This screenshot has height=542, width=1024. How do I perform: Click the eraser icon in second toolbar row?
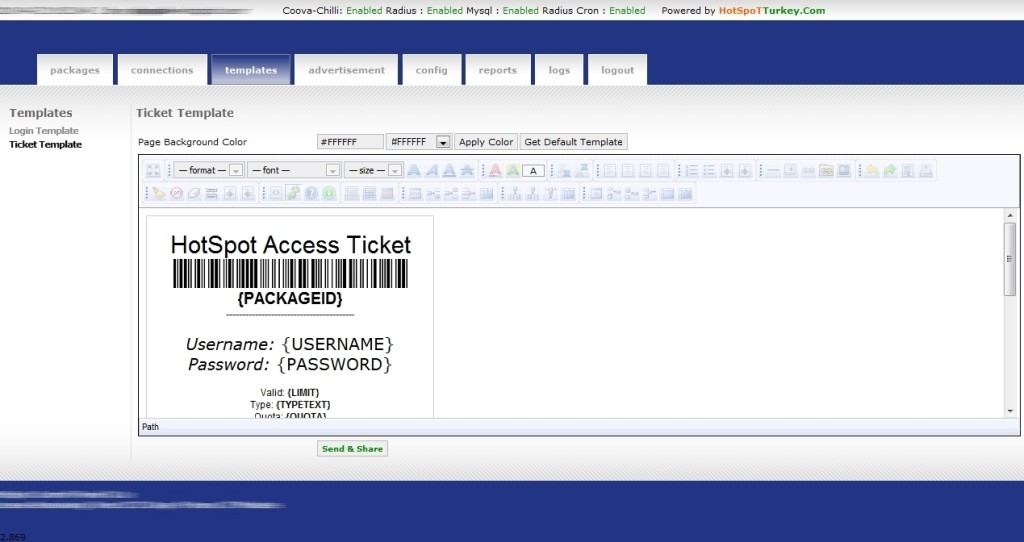pos(194,193)
